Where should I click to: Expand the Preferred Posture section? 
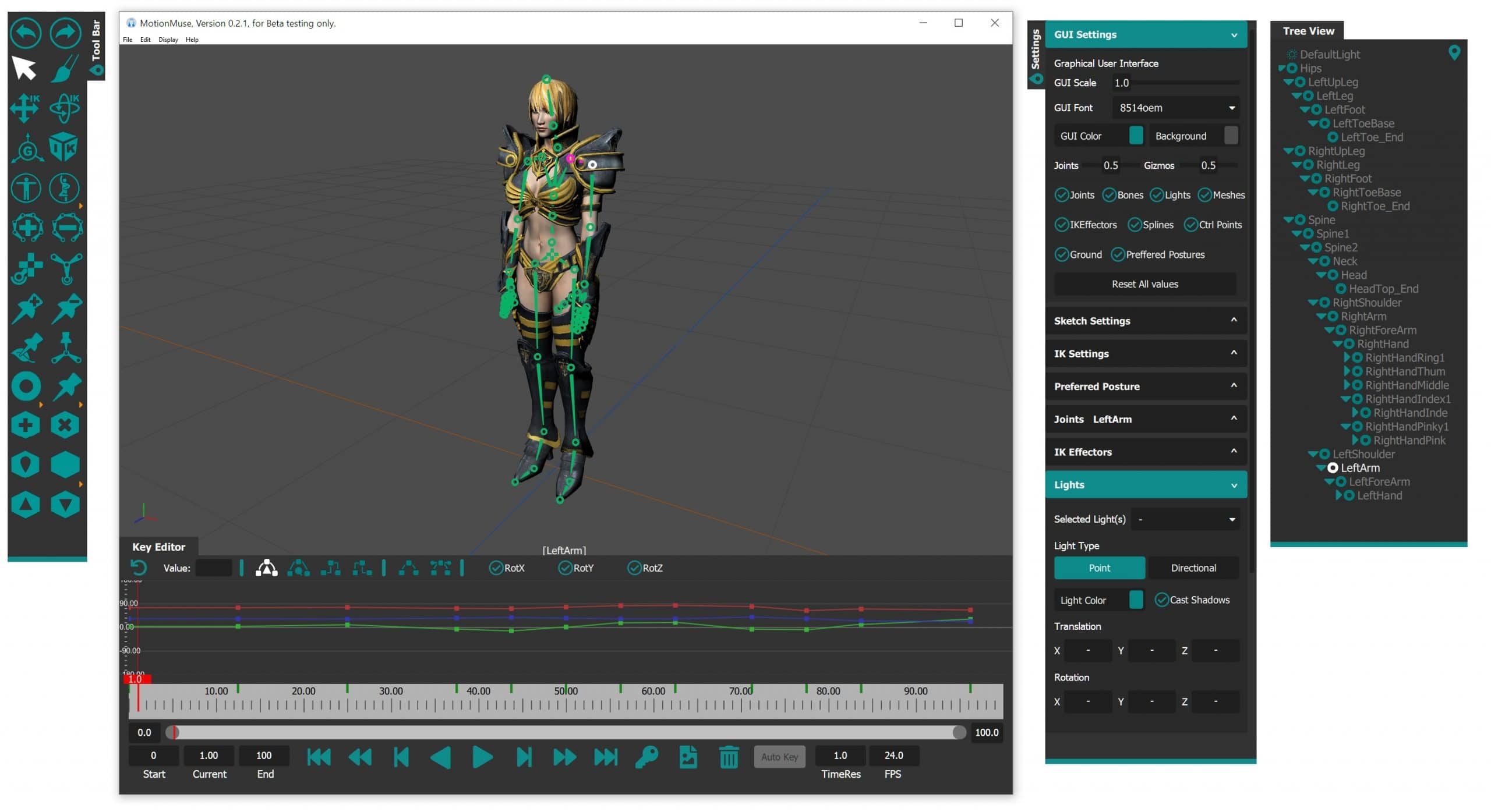click(x=1146, y=387)
